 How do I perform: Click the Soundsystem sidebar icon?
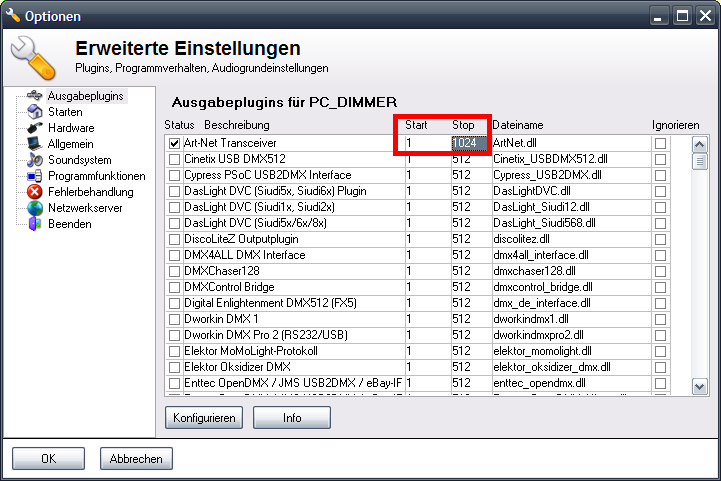point(35,160)
